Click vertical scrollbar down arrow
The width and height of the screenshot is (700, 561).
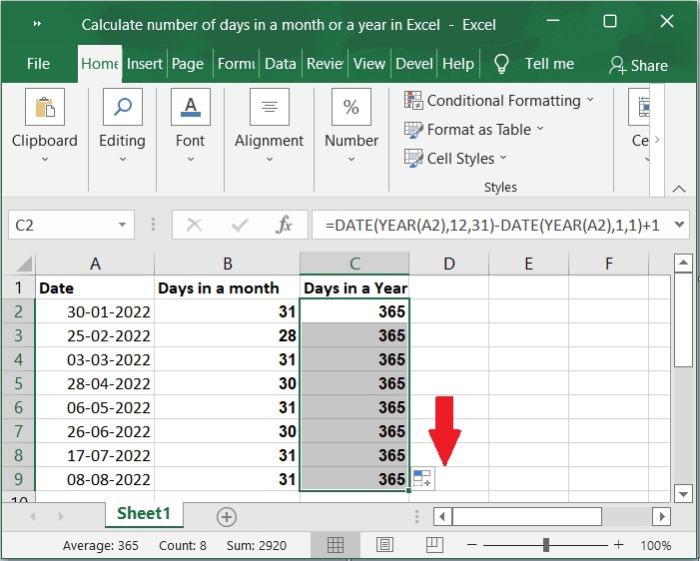pyautogui.click(x=683, y=494)
